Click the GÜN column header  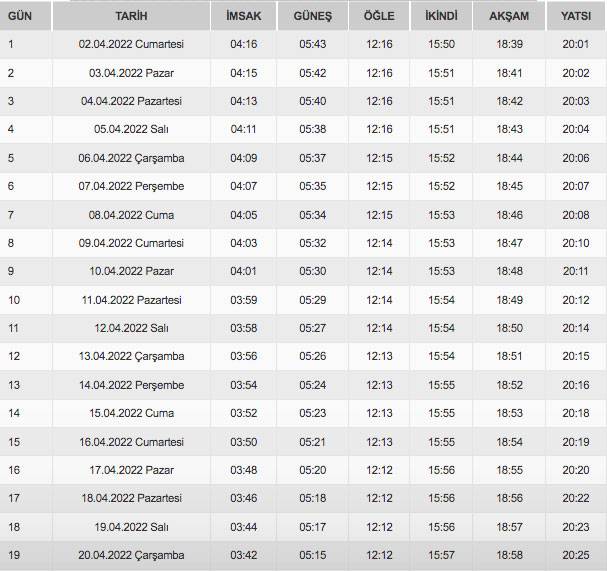[x=21, y=16]
